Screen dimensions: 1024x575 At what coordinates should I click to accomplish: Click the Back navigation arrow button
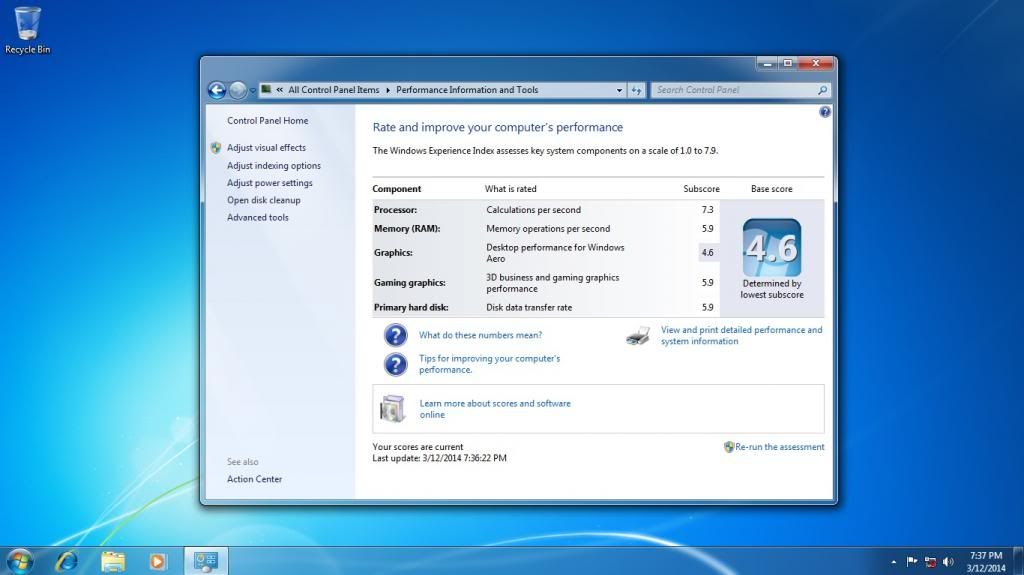(216, 90)
